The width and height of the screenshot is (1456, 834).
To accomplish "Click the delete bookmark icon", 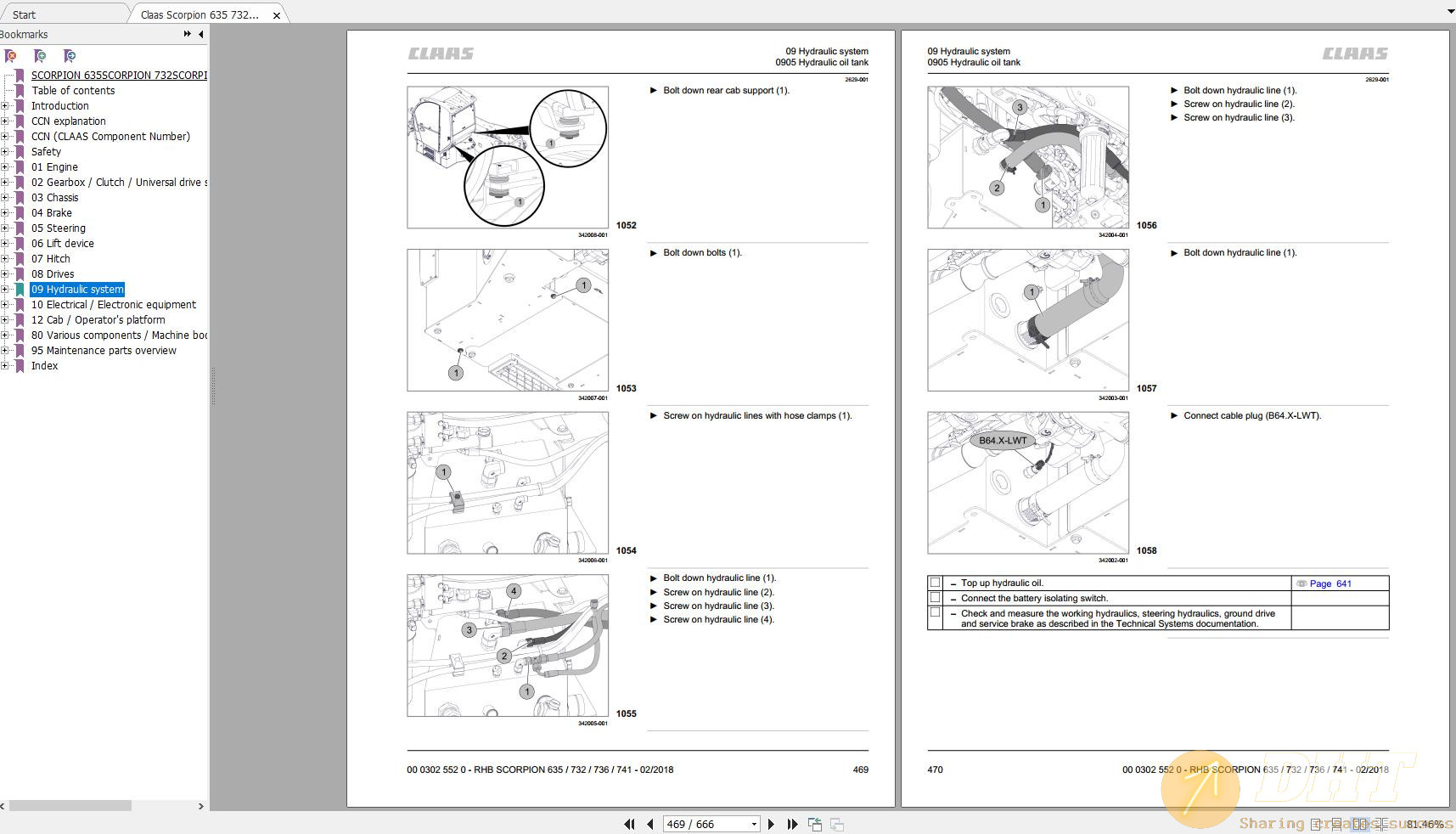I will (x=10, y=56).
